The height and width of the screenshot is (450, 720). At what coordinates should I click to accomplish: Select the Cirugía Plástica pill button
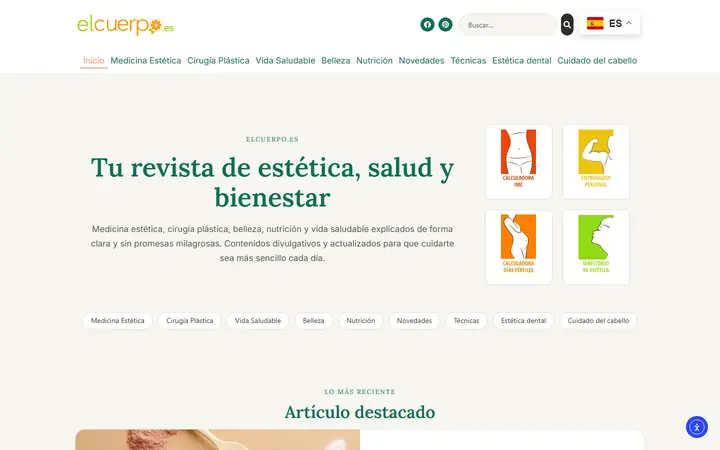click(x=190, y=321)
